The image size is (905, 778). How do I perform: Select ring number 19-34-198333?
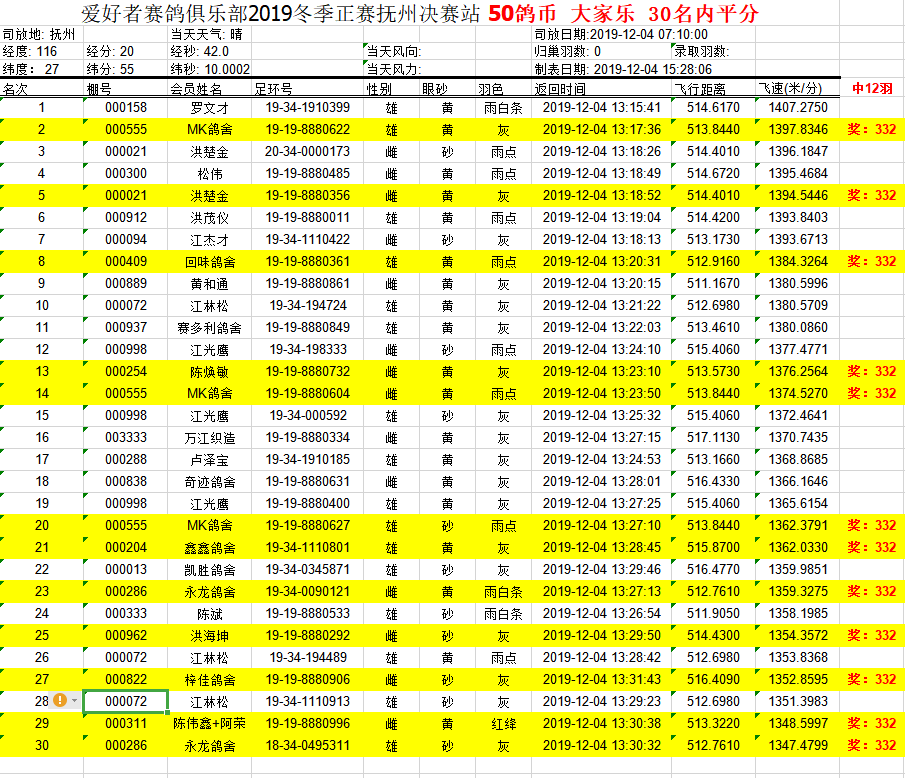coord(308,349)
